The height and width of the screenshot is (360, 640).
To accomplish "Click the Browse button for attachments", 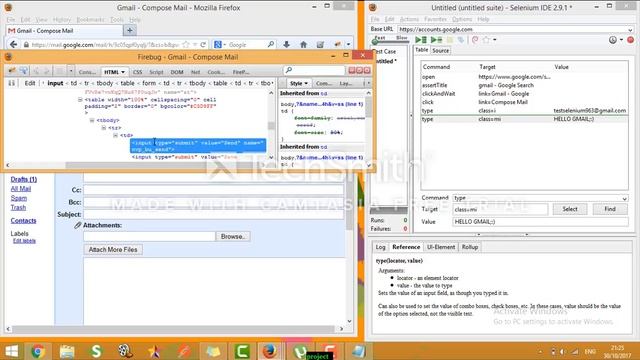I will pos(233,236).
